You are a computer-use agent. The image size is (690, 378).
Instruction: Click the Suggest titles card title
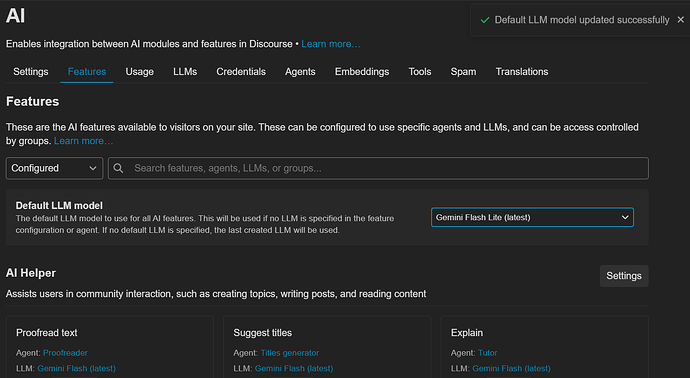point(263,333)
